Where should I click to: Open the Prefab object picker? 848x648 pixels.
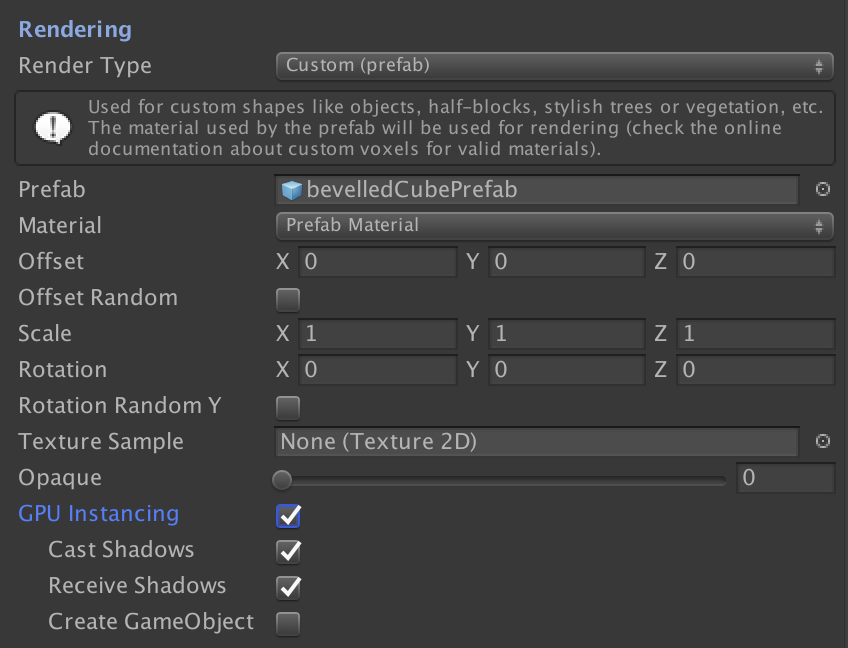(x=822, y=189)
